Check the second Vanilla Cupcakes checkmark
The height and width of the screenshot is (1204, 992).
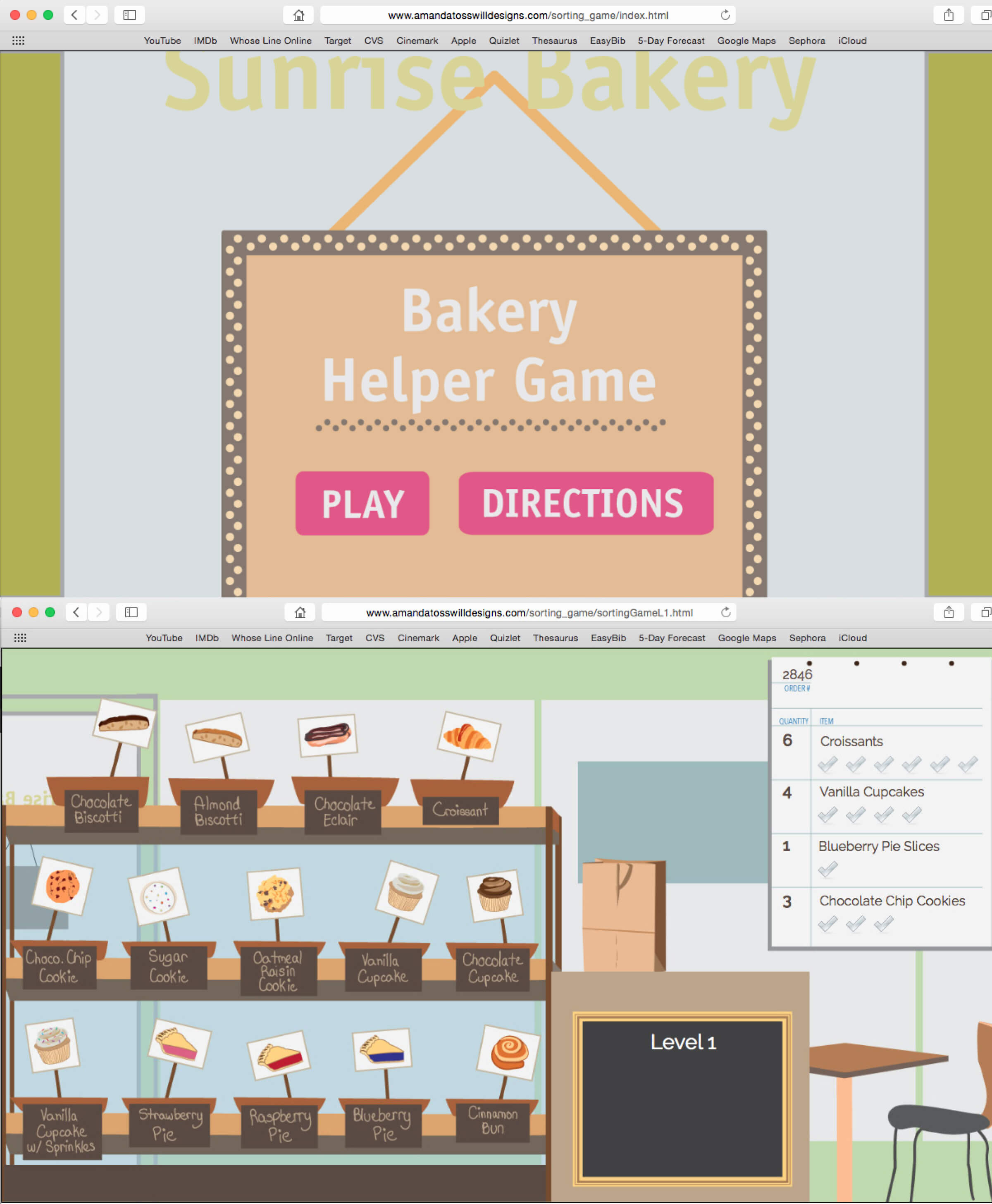point(856,814)
